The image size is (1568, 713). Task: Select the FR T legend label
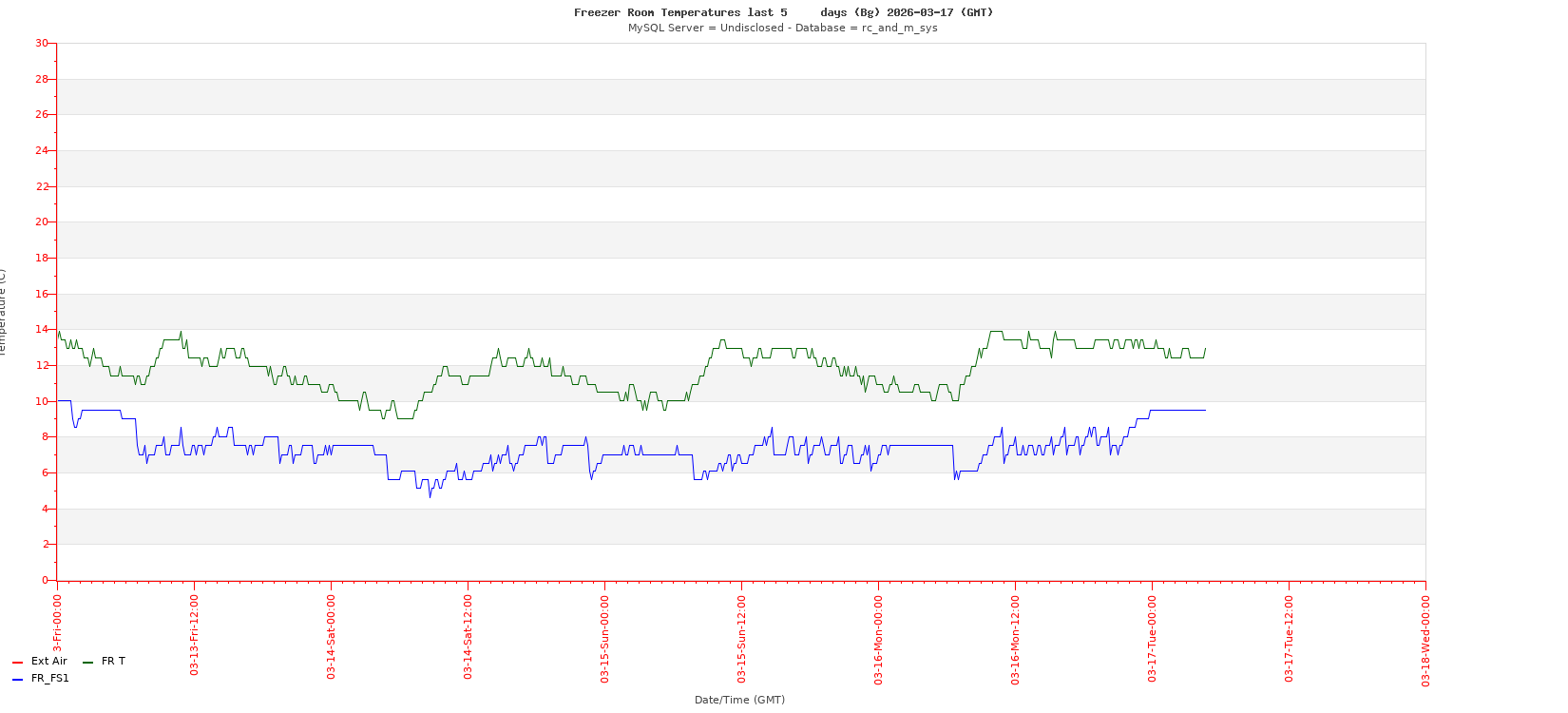113,662
